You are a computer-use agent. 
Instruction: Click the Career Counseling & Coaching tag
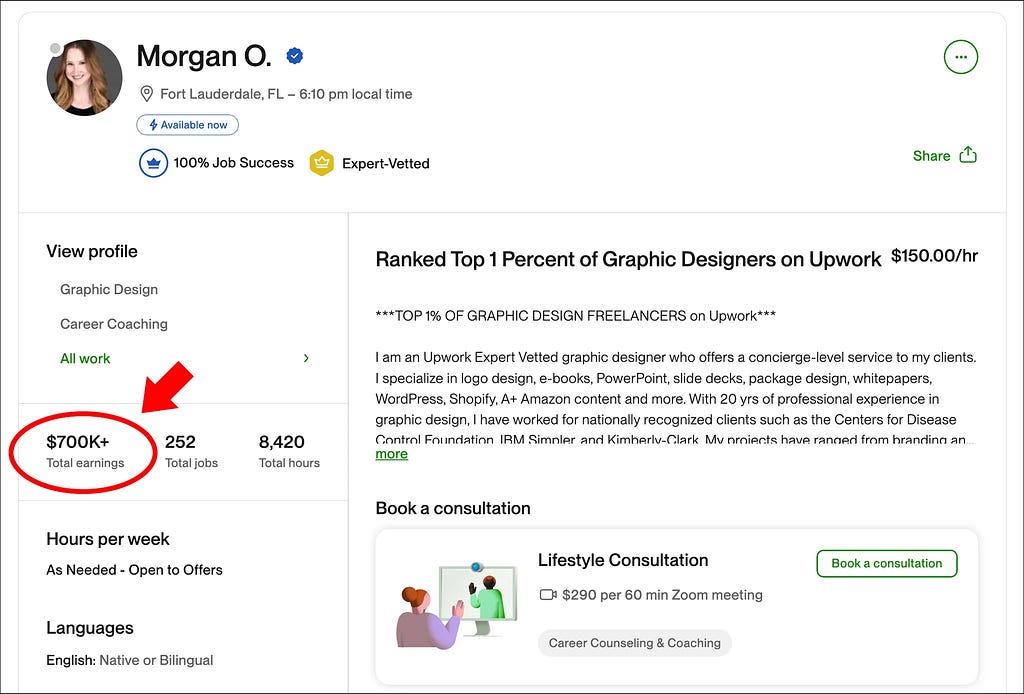[635, 643]
